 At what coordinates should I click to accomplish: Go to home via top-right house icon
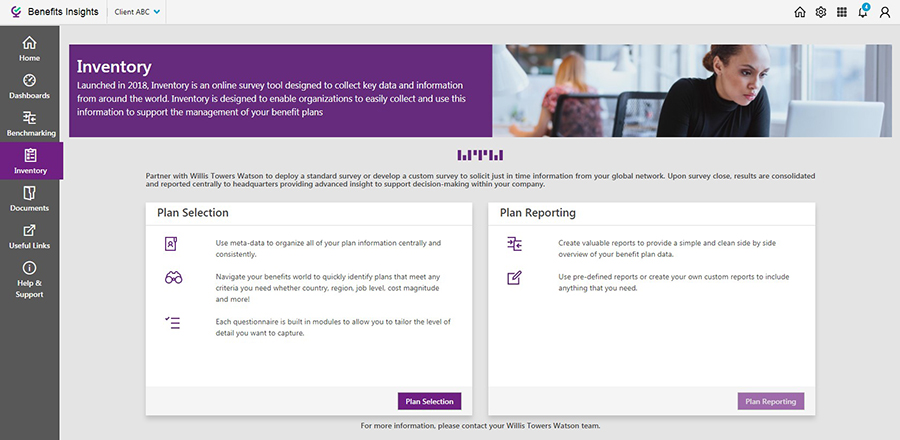(x=800, y=12)
